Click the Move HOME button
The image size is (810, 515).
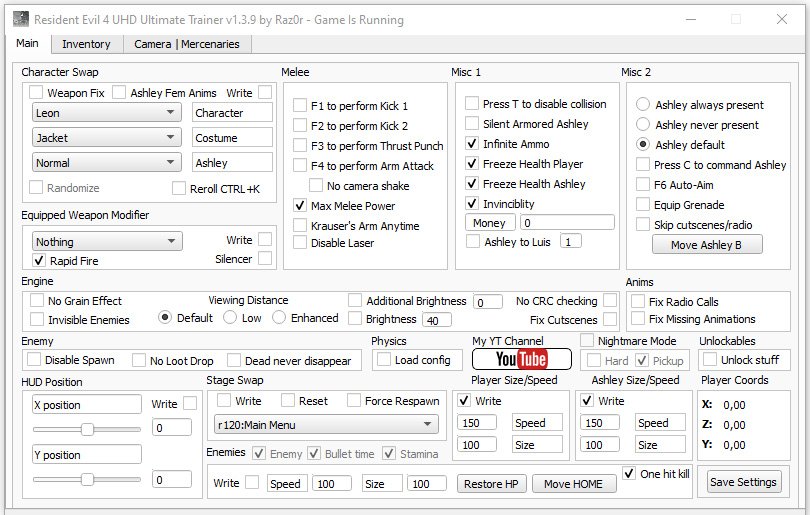574,483
